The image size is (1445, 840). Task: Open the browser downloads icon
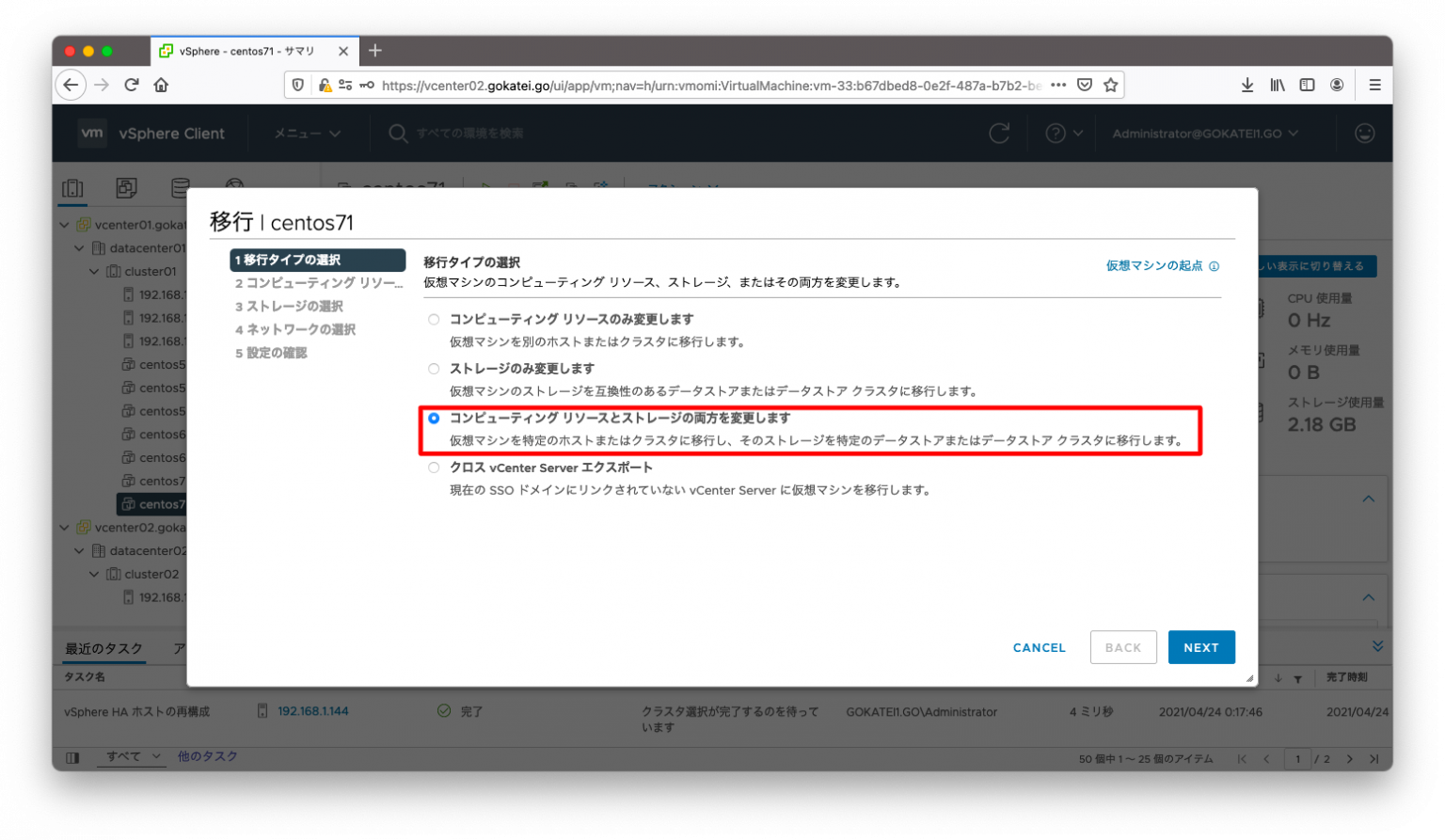(1247, 85)
